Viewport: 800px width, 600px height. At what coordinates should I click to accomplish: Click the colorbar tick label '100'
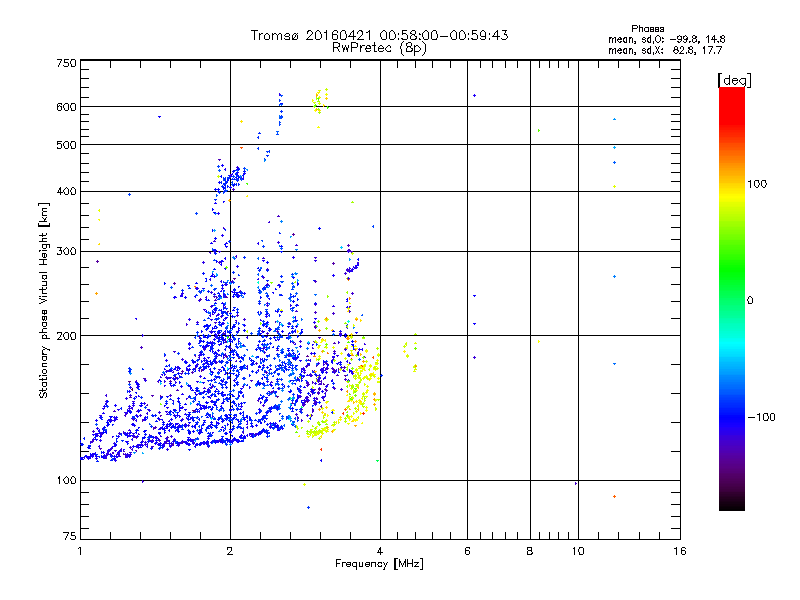pyautogui.click(x=757, y=184)
